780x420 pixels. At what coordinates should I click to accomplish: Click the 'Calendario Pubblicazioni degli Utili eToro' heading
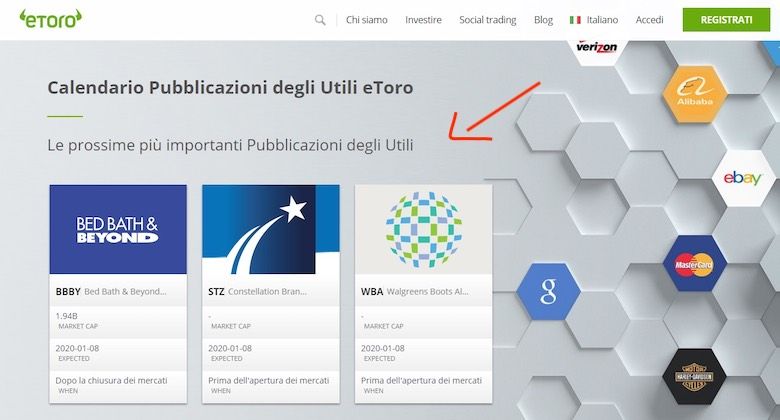click(x=230, y=88)
